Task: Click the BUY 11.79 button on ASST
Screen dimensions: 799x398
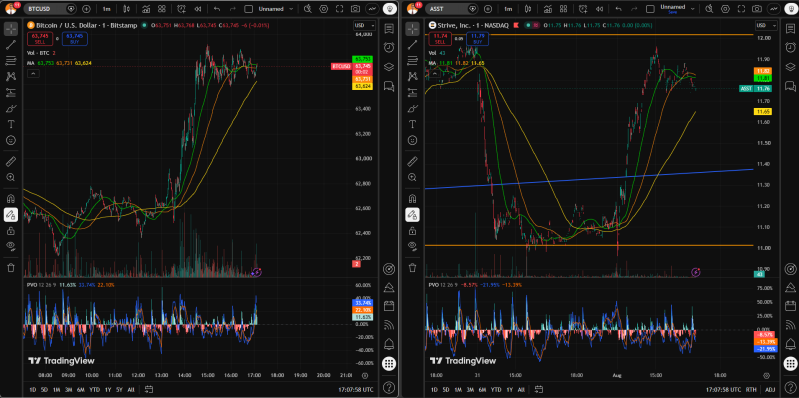Action: (x=478, y=38)
